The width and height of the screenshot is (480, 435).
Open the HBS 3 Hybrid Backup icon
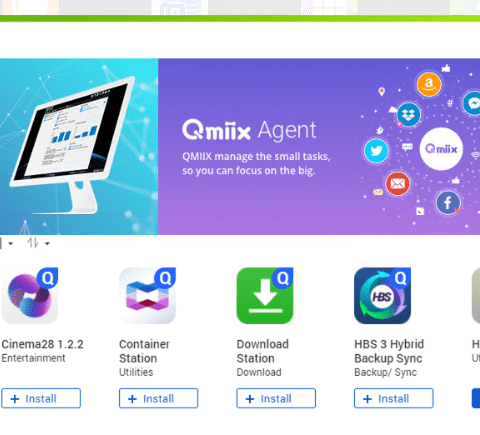point(382,296)
